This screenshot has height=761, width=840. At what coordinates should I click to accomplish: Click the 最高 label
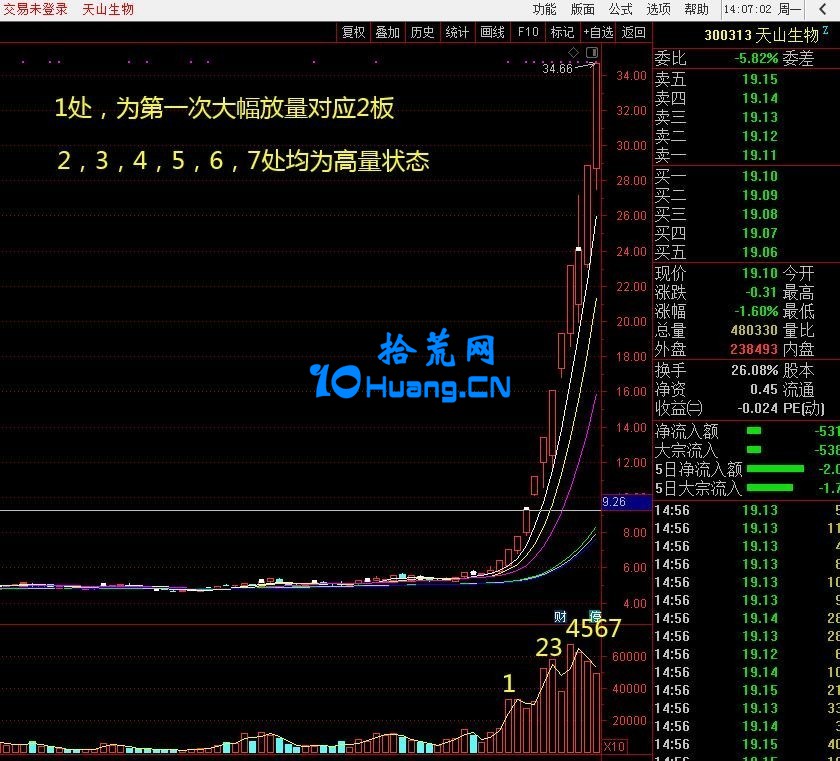798,292
